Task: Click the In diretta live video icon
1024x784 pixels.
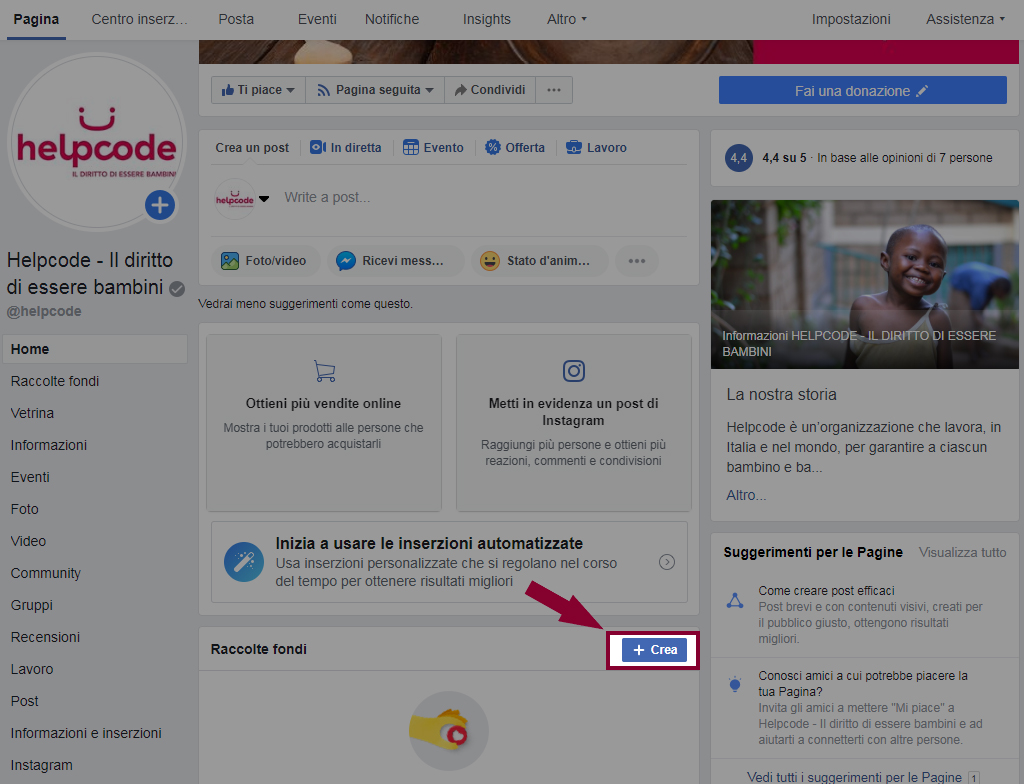Action: point(318,148)
